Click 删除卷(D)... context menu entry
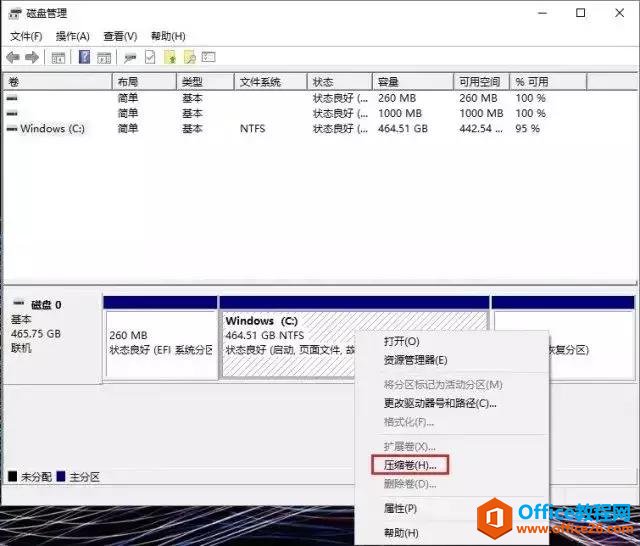The height and width of the screenshot is (546, 640). pyautogui.click(x=410, y=484)
